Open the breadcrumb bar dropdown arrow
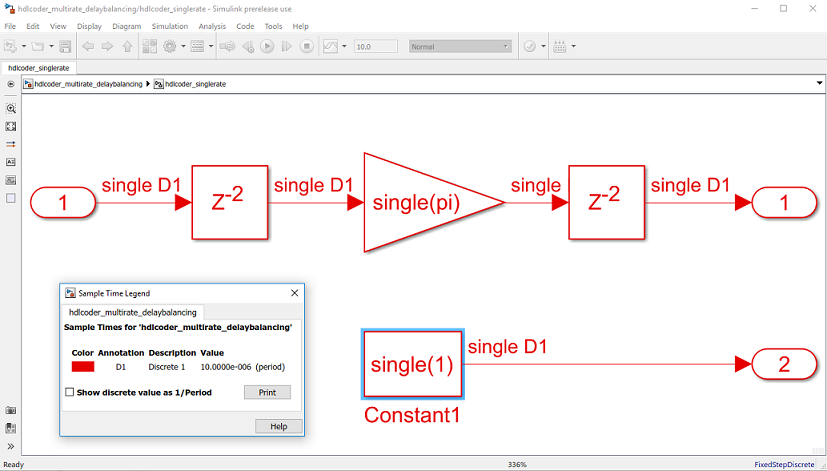 pos(819,83)
